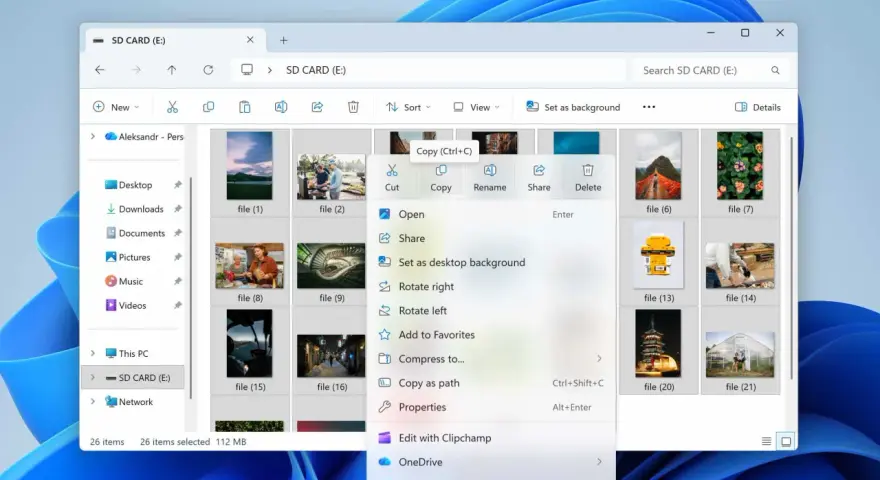The image size is (880, 480).
Task: Select Copy as path
Action: click(x=491, y=383)
